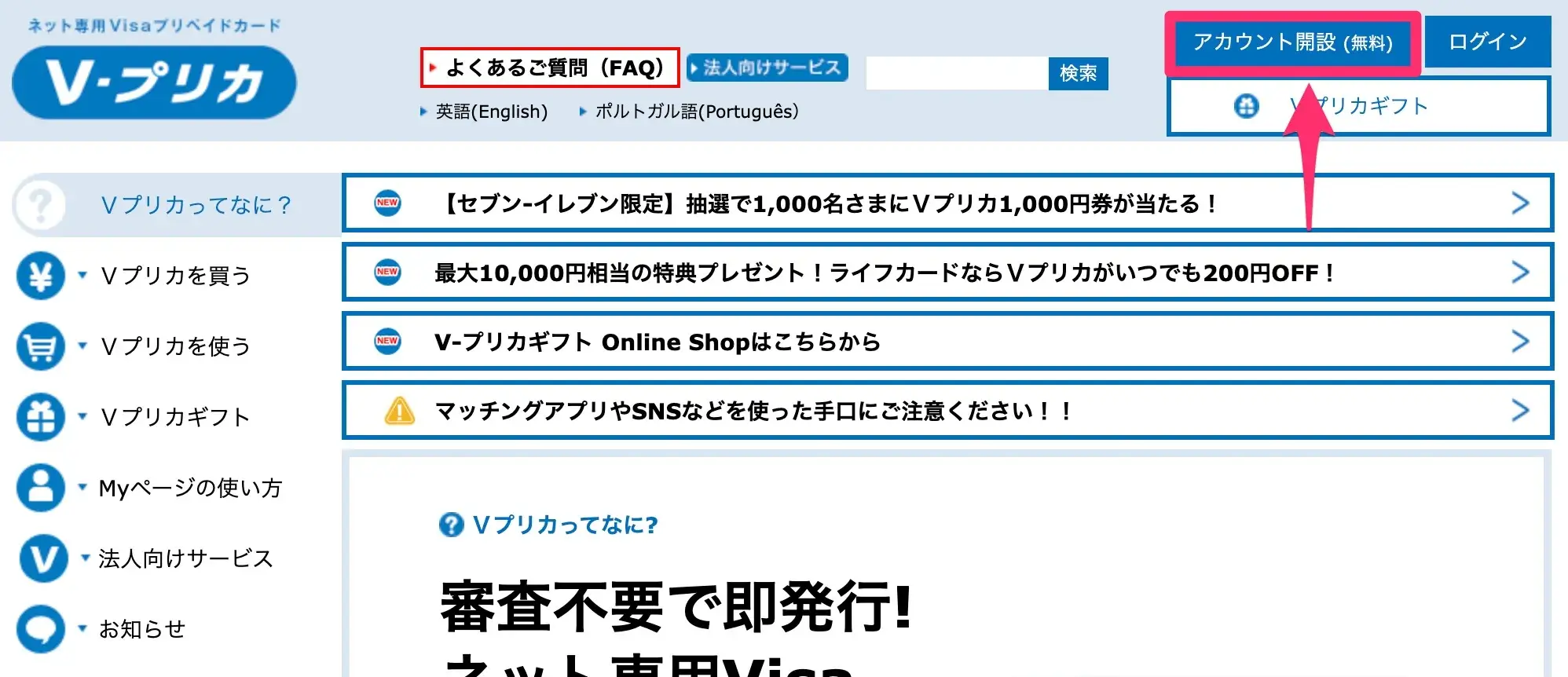Expand the arrow beside sidebar Vプリカギフト
Screen dimensions: 1568x677
coord(82,416)
